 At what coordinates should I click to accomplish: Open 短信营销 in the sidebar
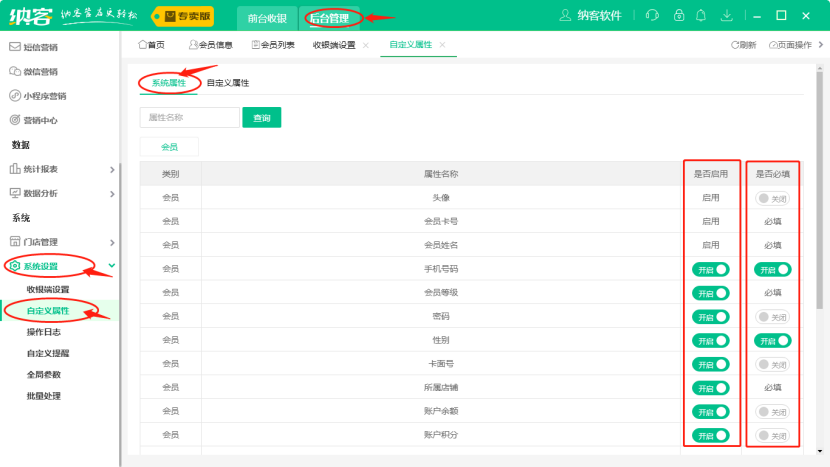[x=40, y=47]
